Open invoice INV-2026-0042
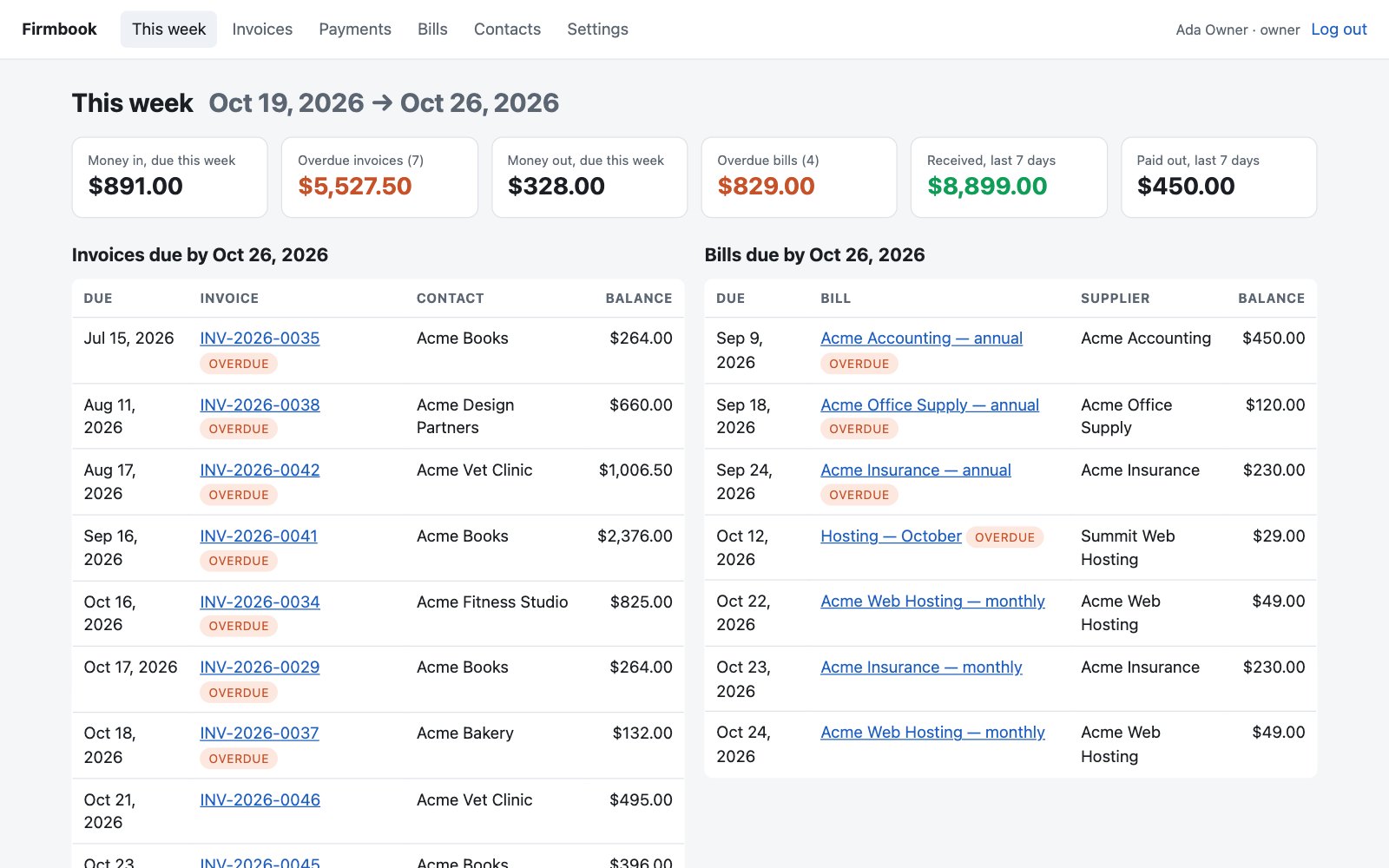 260,470
